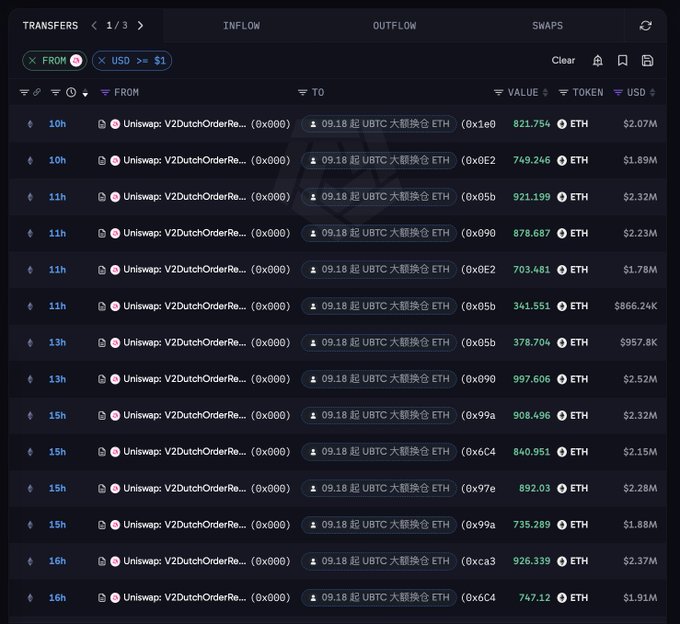Click contract icon in 749.246 ETH row
The width and height of the screenshot is (680, 624).
click(102, 160)
